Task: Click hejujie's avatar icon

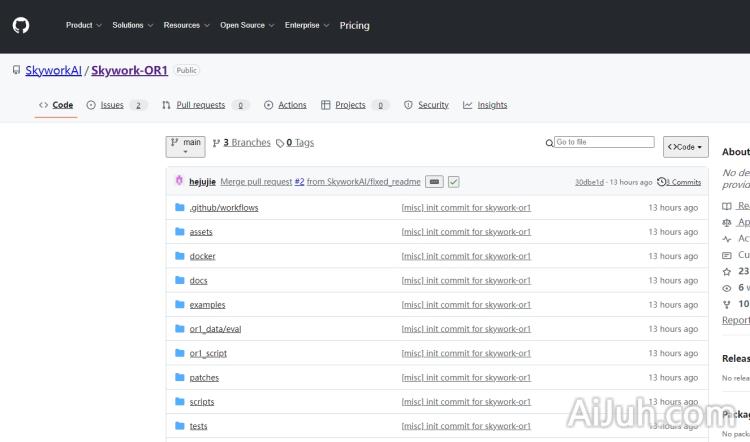Action: click(x=179, y=182)
